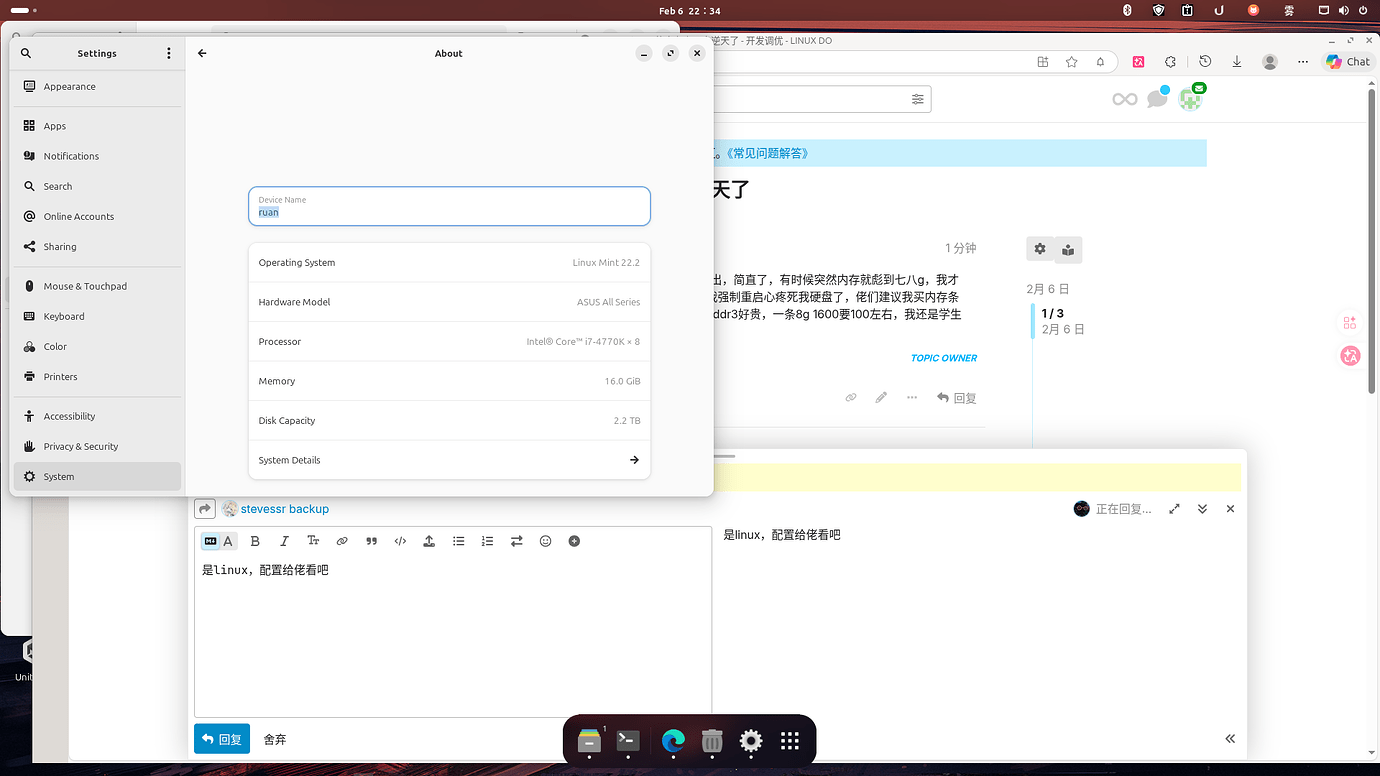Open reply target options arrow button

pyautogui.click(x=205, y=509)
